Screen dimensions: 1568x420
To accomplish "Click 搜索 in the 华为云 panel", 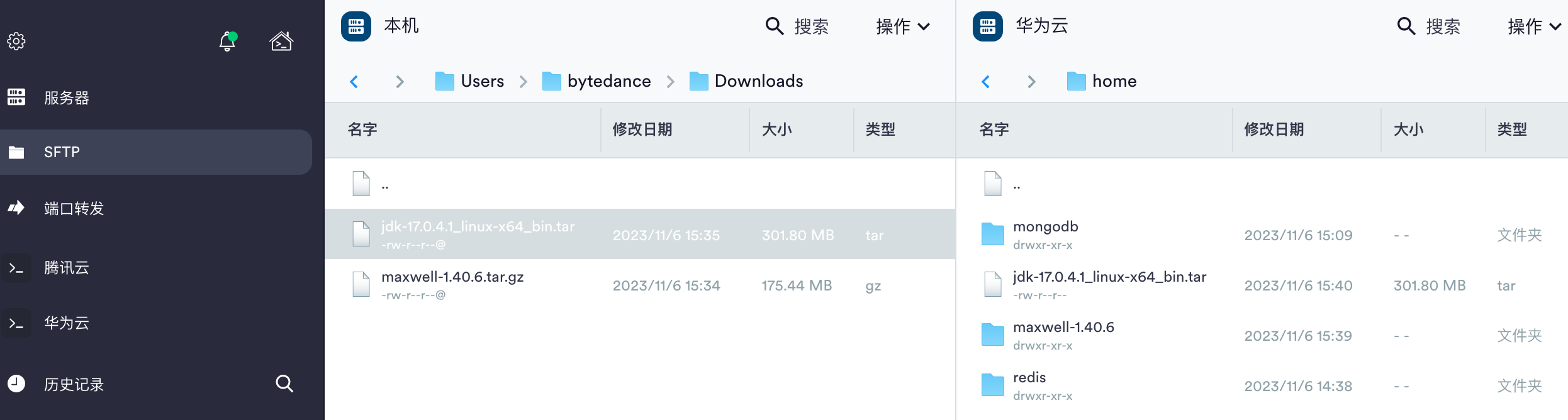I will tap(1429, 26).
